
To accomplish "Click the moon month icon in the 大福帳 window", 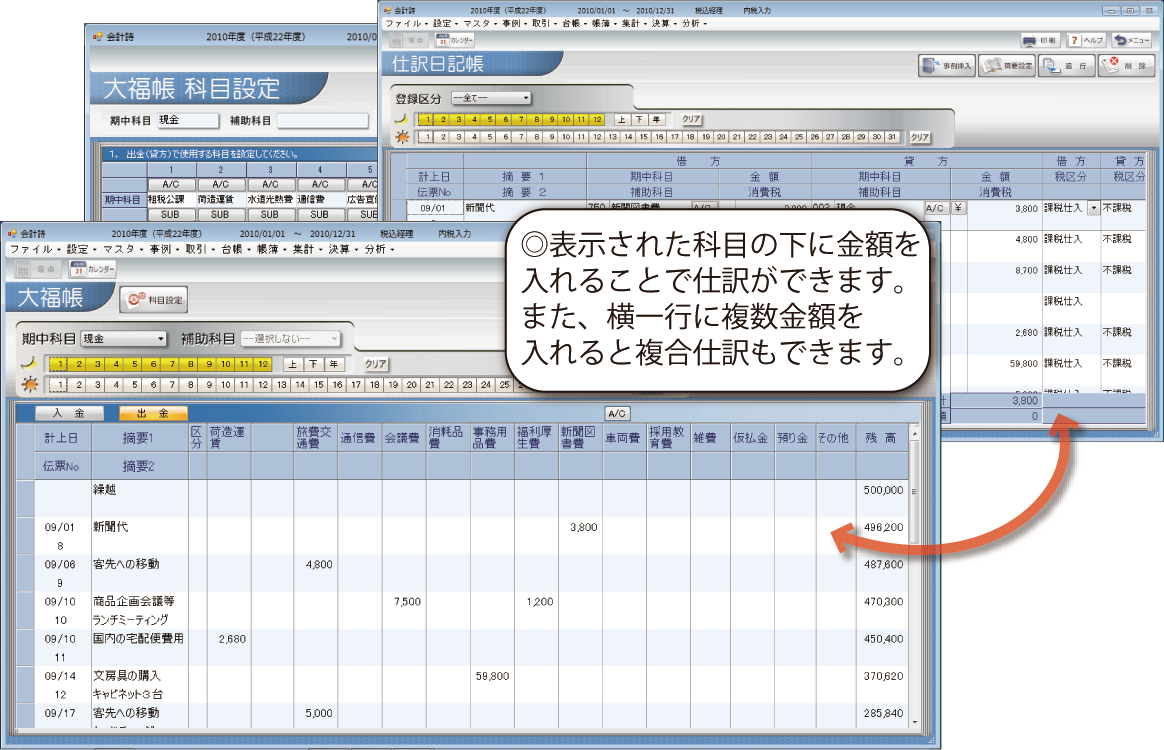I will [29, 364].
